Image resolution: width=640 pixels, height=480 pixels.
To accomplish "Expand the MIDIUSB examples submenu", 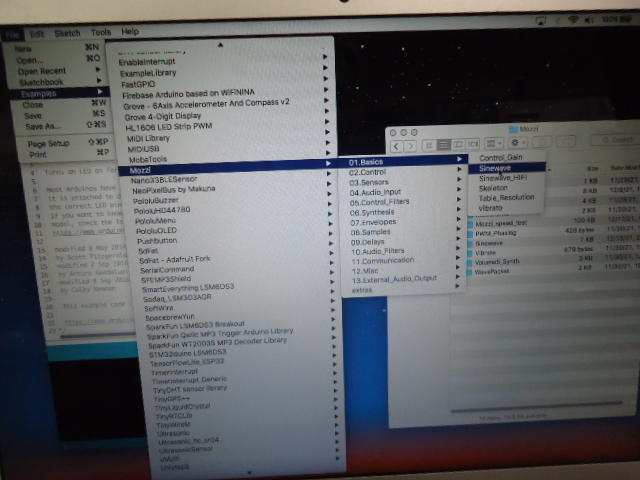I will 226,149.
